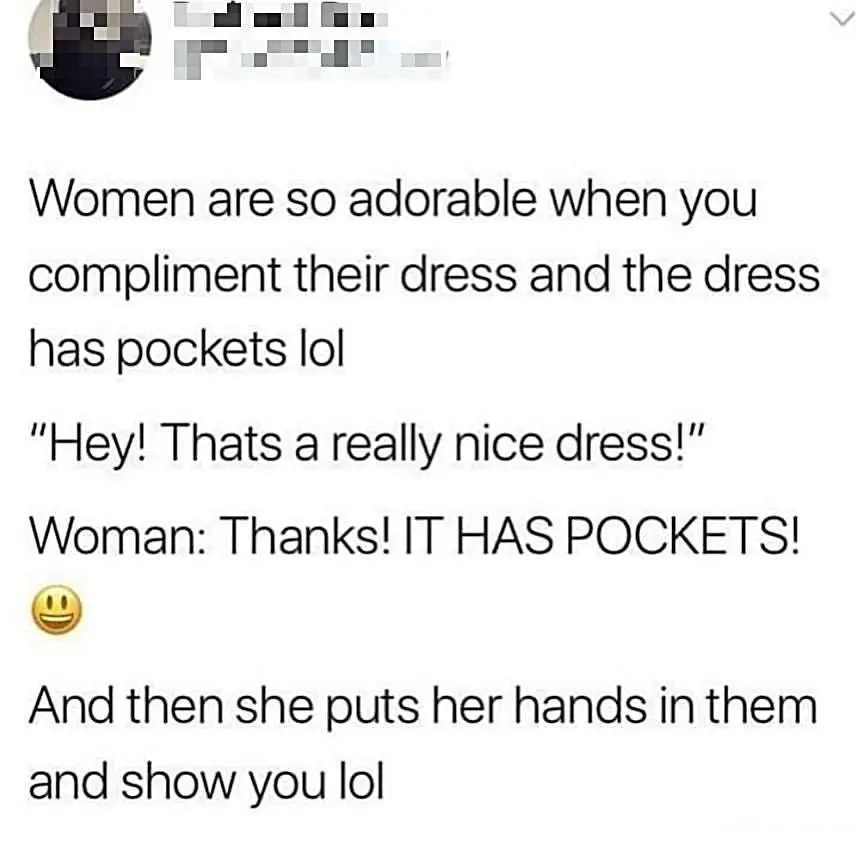Open the blurred display name profile link
The height and width of the screenshot is (856, 856).
[x=281, y=18]
